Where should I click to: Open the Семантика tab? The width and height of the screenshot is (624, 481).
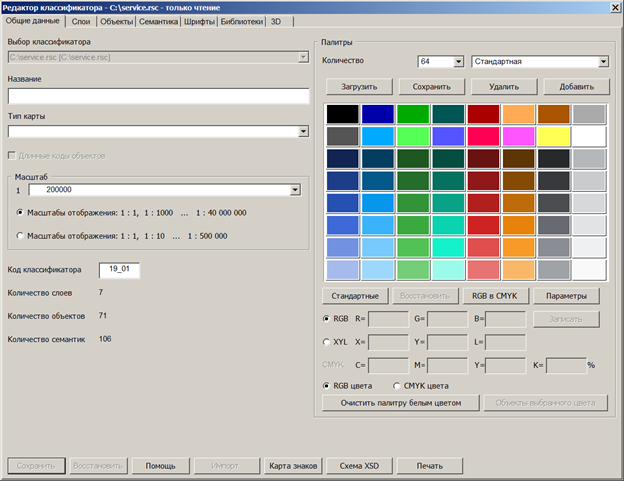158,20
